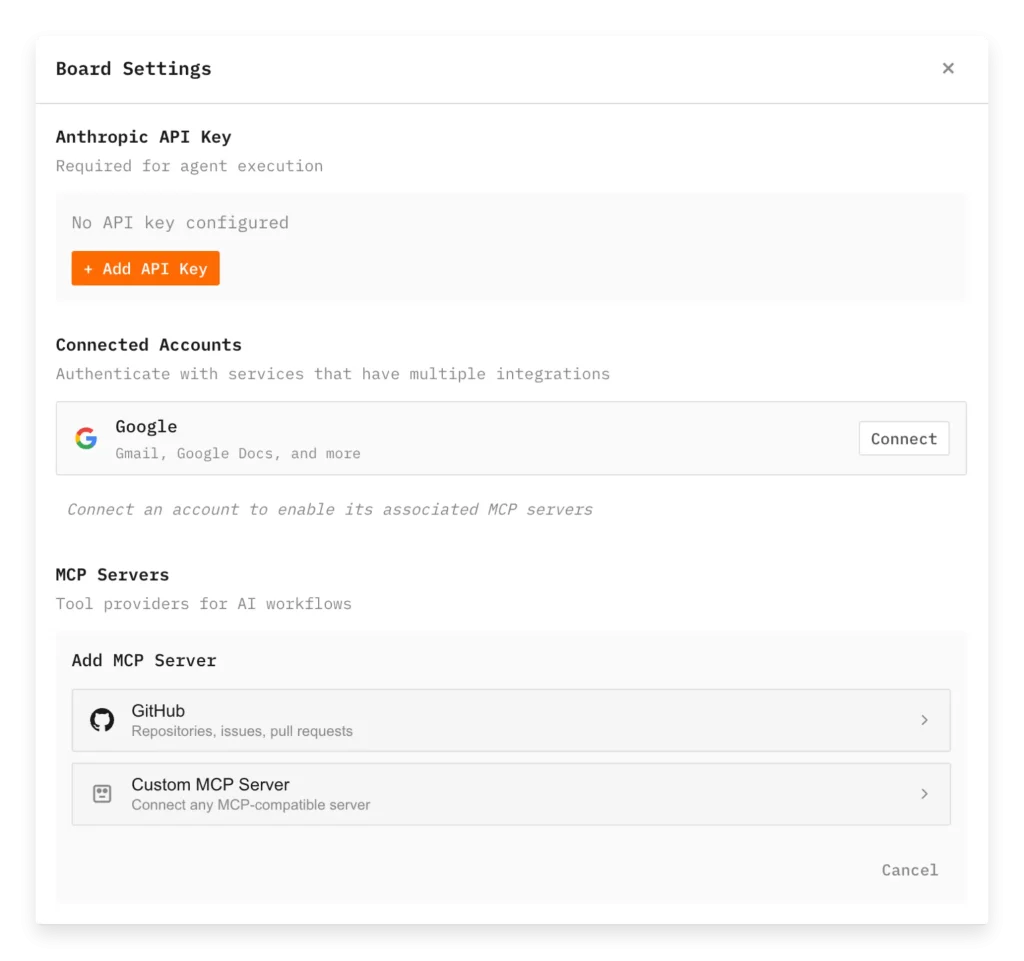Expand the Custom MCP Server option

[510, 793]
